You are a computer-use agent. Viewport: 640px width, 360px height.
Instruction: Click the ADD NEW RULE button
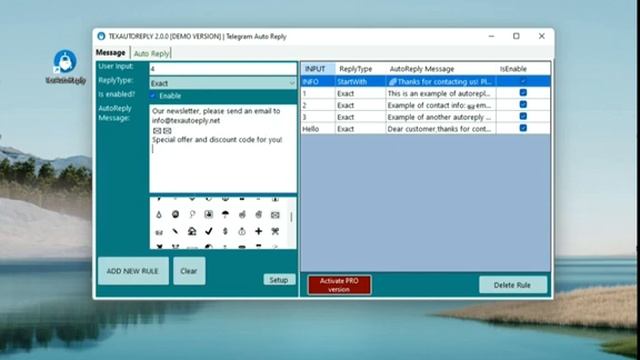tap(133, 271)
